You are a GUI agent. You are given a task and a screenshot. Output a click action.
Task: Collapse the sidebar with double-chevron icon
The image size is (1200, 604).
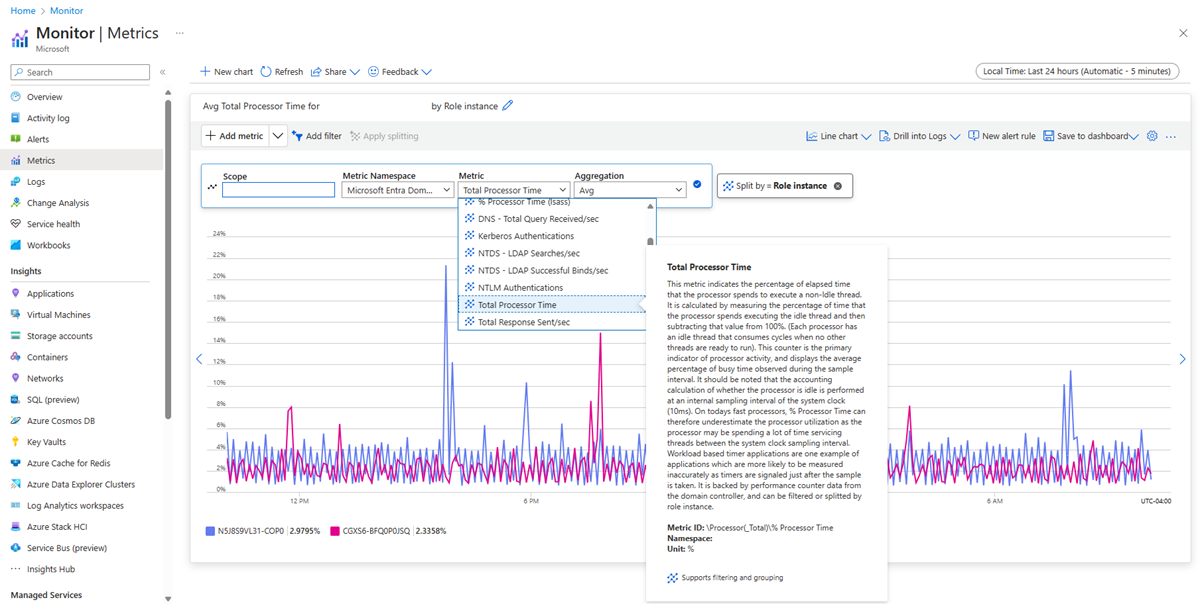tap(163, 72)
